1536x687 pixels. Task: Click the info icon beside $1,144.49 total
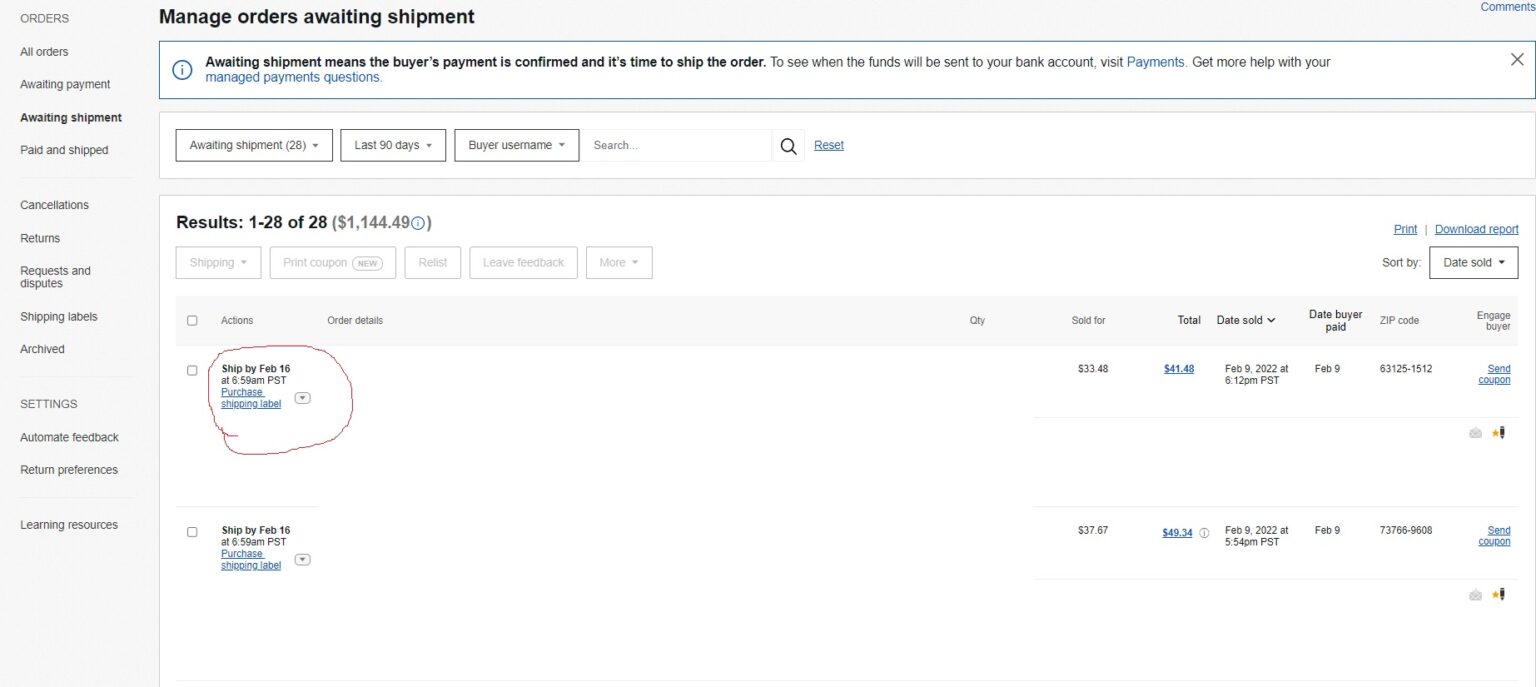tap(418, 223)
